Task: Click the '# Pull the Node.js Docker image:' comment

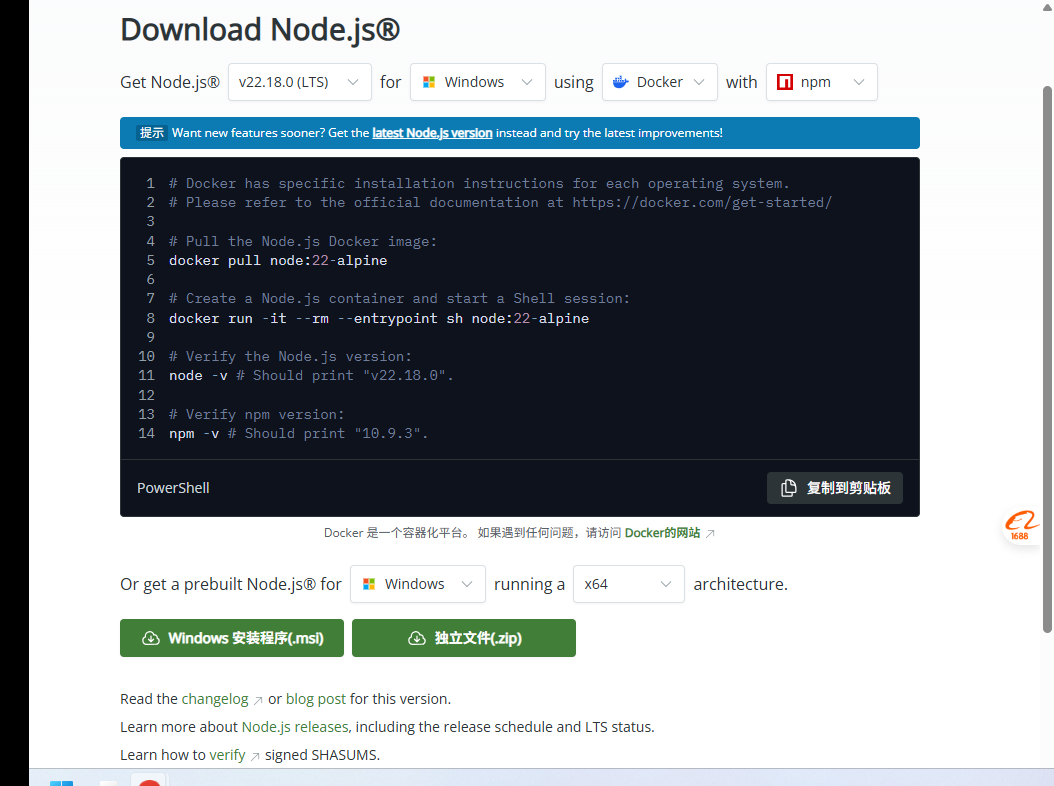Action: [x=302, y=241]
